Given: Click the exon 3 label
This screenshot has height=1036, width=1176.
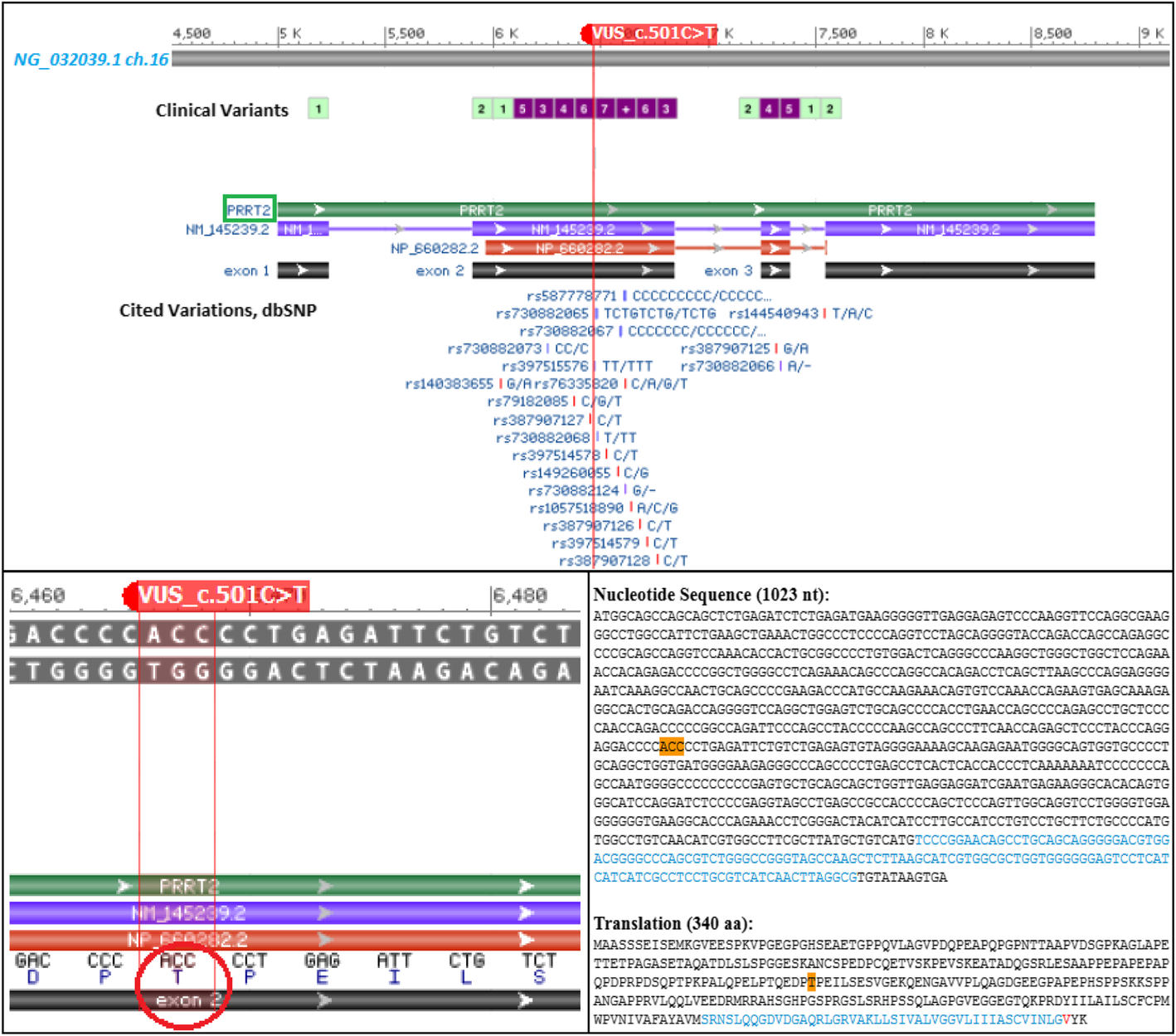Looking at the screenshot, I should click(728, 270).
